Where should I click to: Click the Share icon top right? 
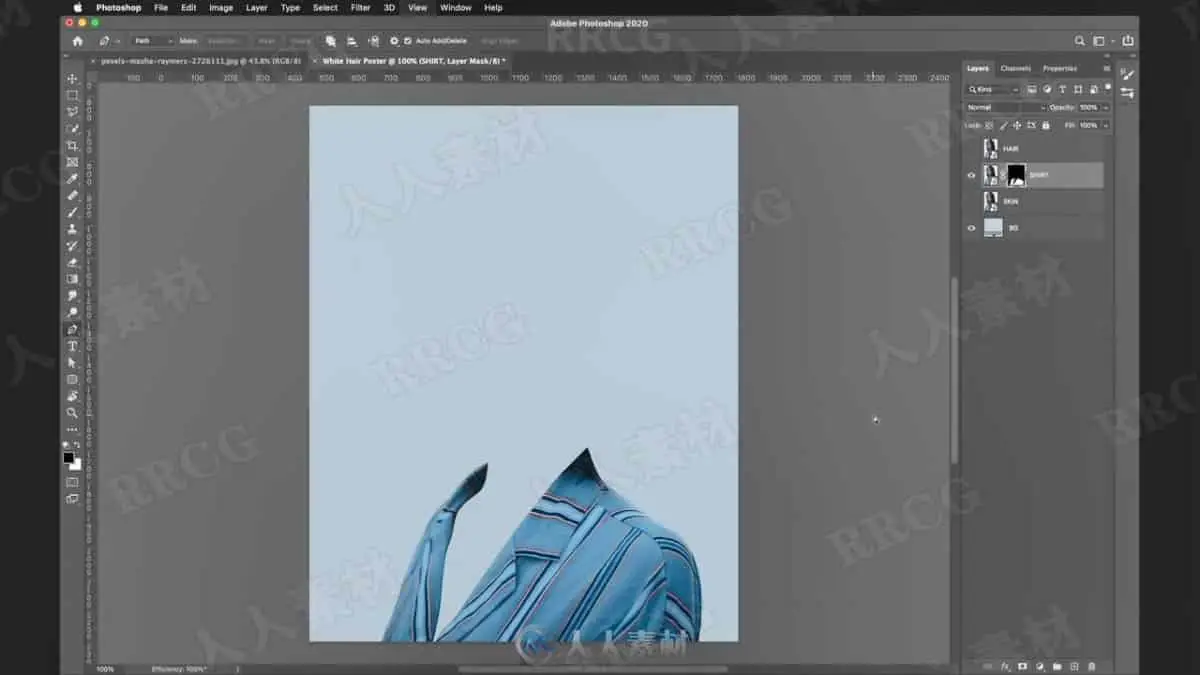(x=1128, y=41)
